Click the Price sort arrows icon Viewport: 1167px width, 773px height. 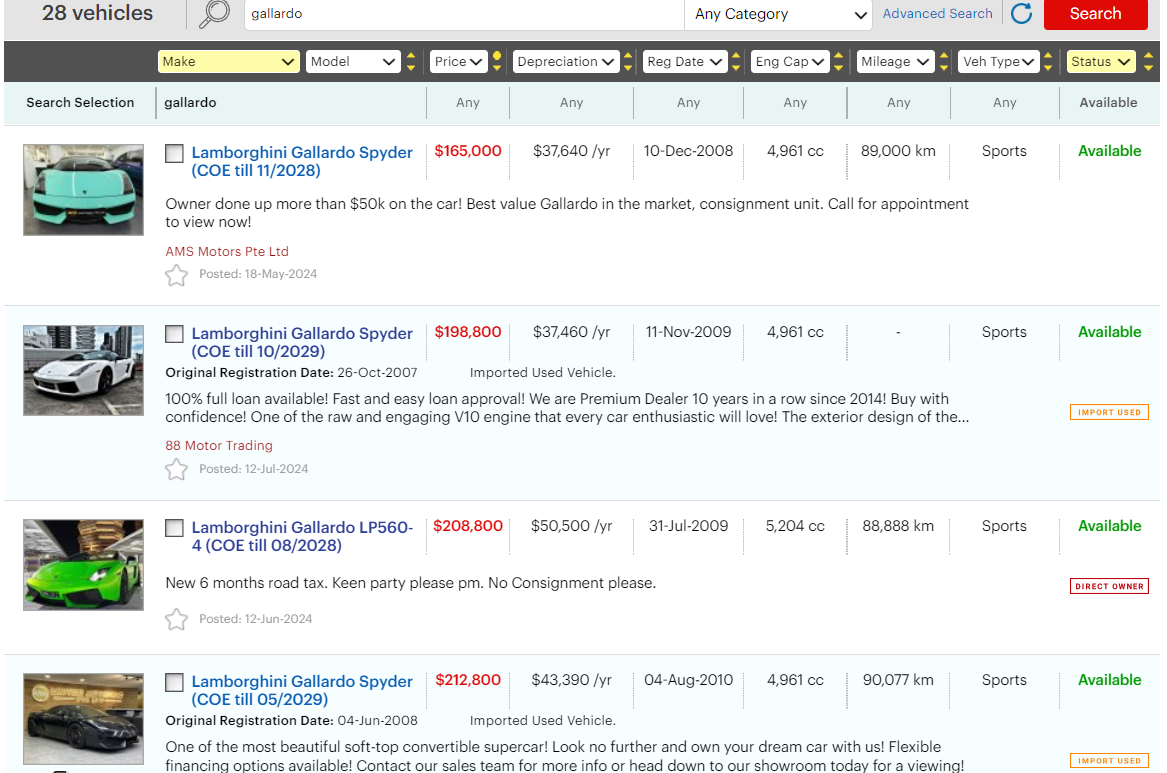tap(497, 62)
